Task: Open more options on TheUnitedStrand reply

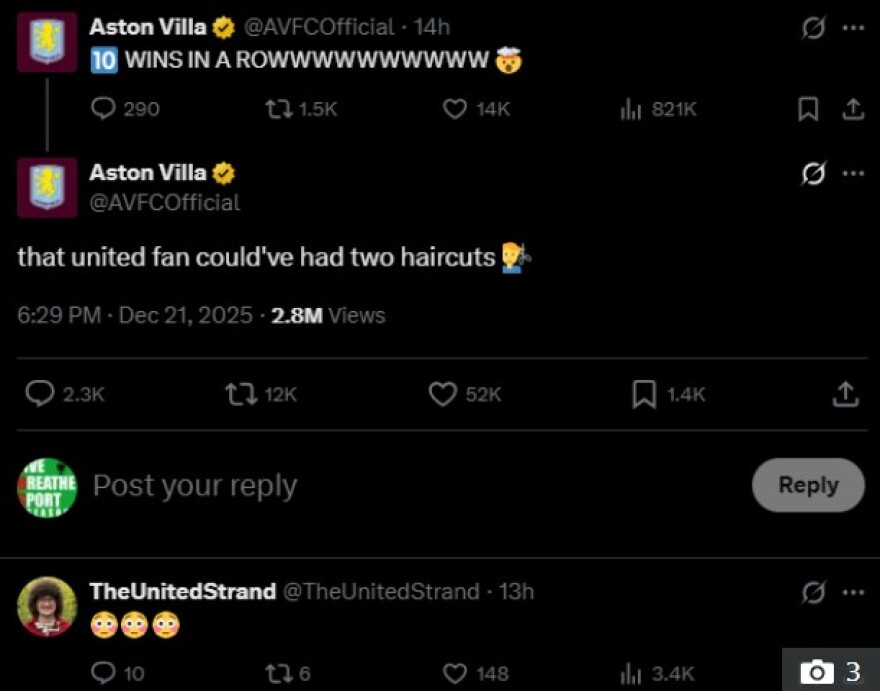Action: tap(852, 592)
